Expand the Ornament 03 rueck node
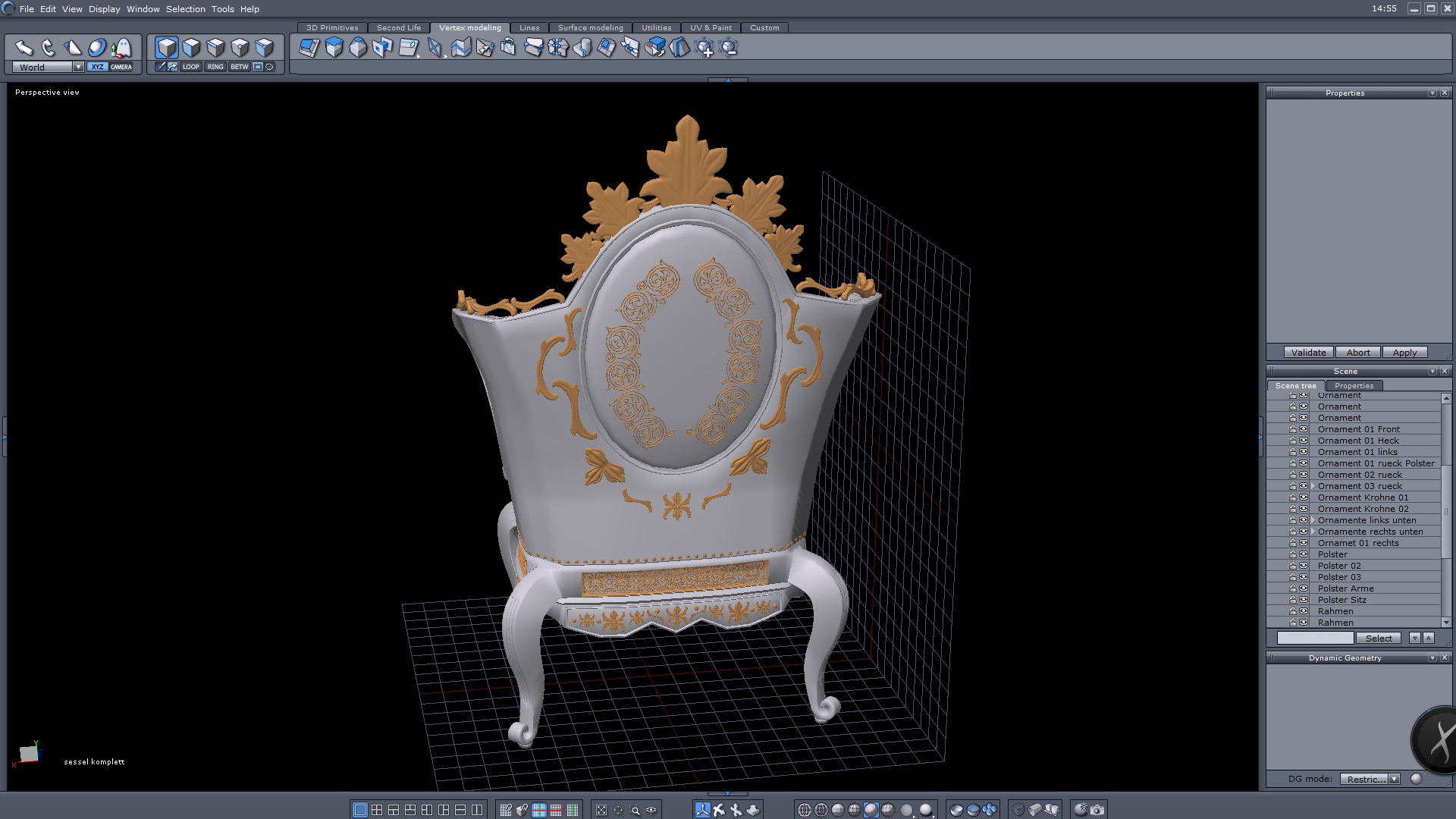 click(x=1313, y=486)
